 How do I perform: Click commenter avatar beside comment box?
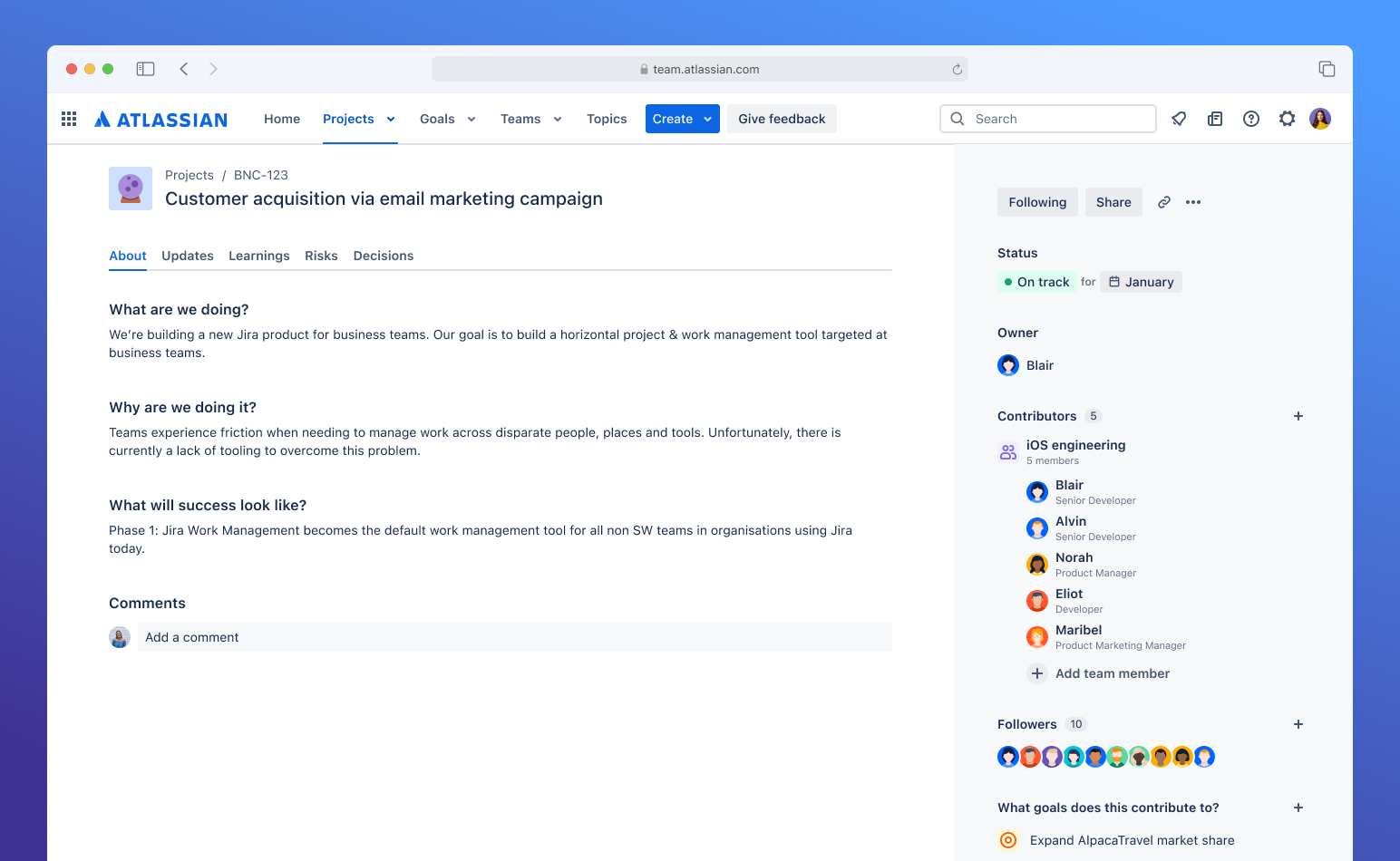pos(120,637)
